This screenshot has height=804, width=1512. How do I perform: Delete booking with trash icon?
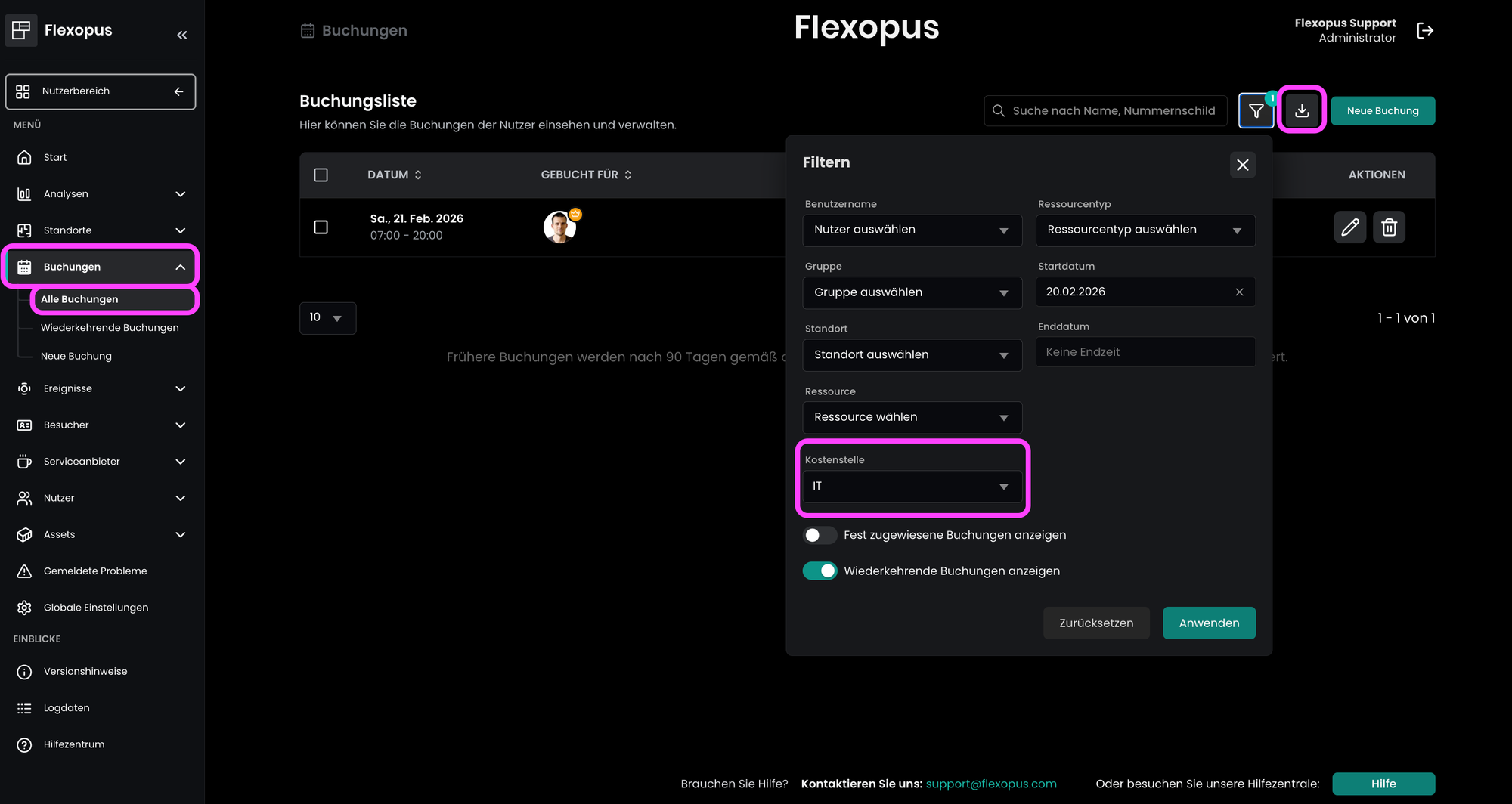tap(1389, 227)
